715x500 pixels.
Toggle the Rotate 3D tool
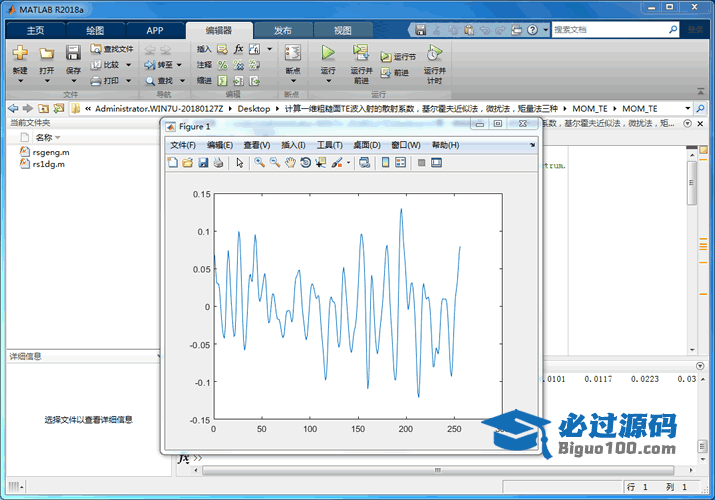306,162
